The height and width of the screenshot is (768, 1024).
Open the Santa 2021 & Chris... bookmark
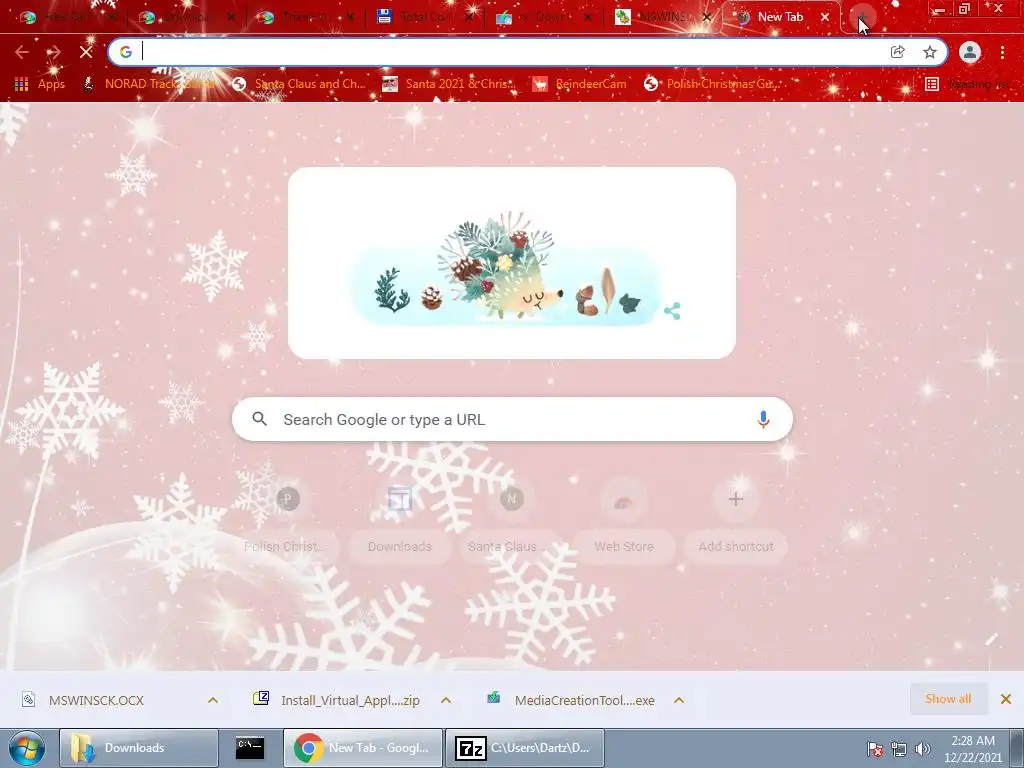click(449, 84)
